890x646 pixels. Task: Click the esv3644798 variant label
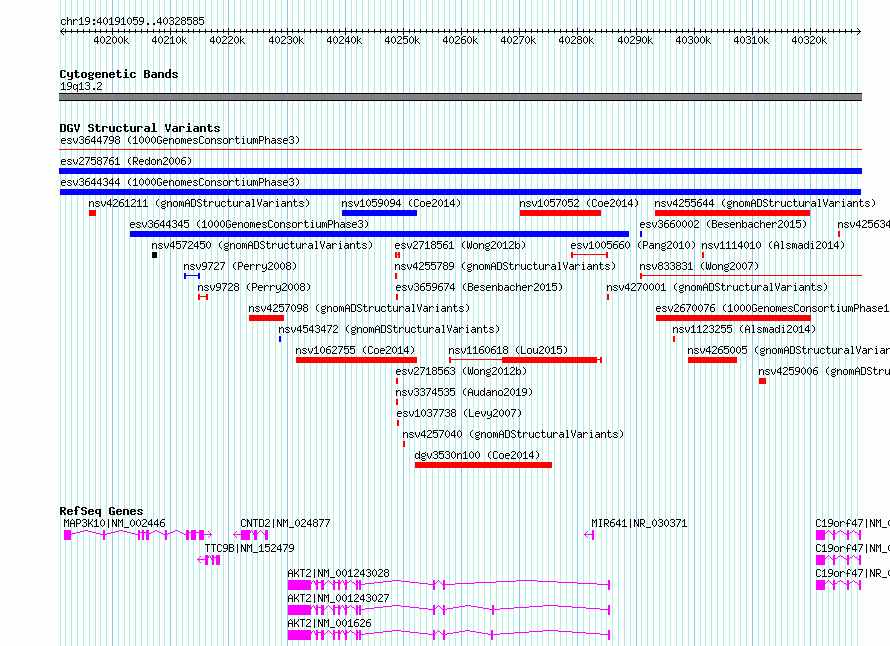tap(180, 140)
